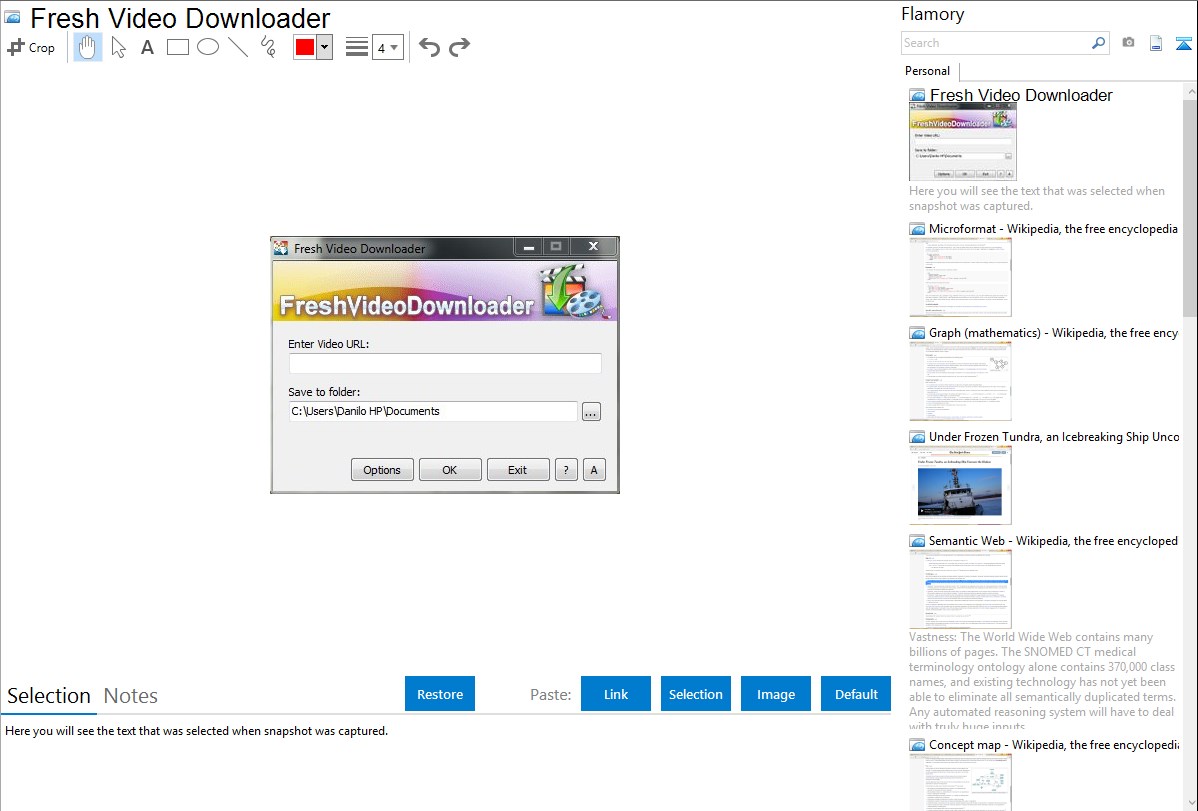Open the Notes tab
The width and height of the screenshot is (1198, 811).
pos(131,696)
